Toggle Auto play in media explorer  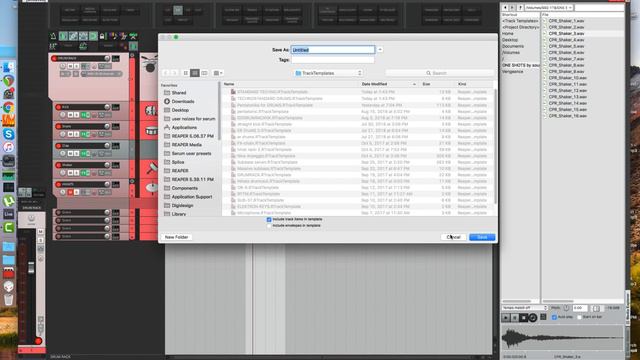point(554,317)
